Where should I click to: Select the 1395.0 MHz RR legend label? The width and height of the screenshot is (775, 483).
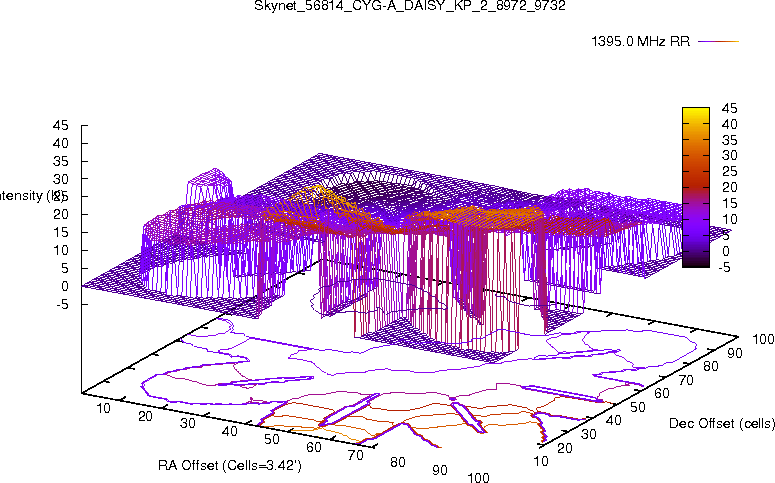coord(641,42)
